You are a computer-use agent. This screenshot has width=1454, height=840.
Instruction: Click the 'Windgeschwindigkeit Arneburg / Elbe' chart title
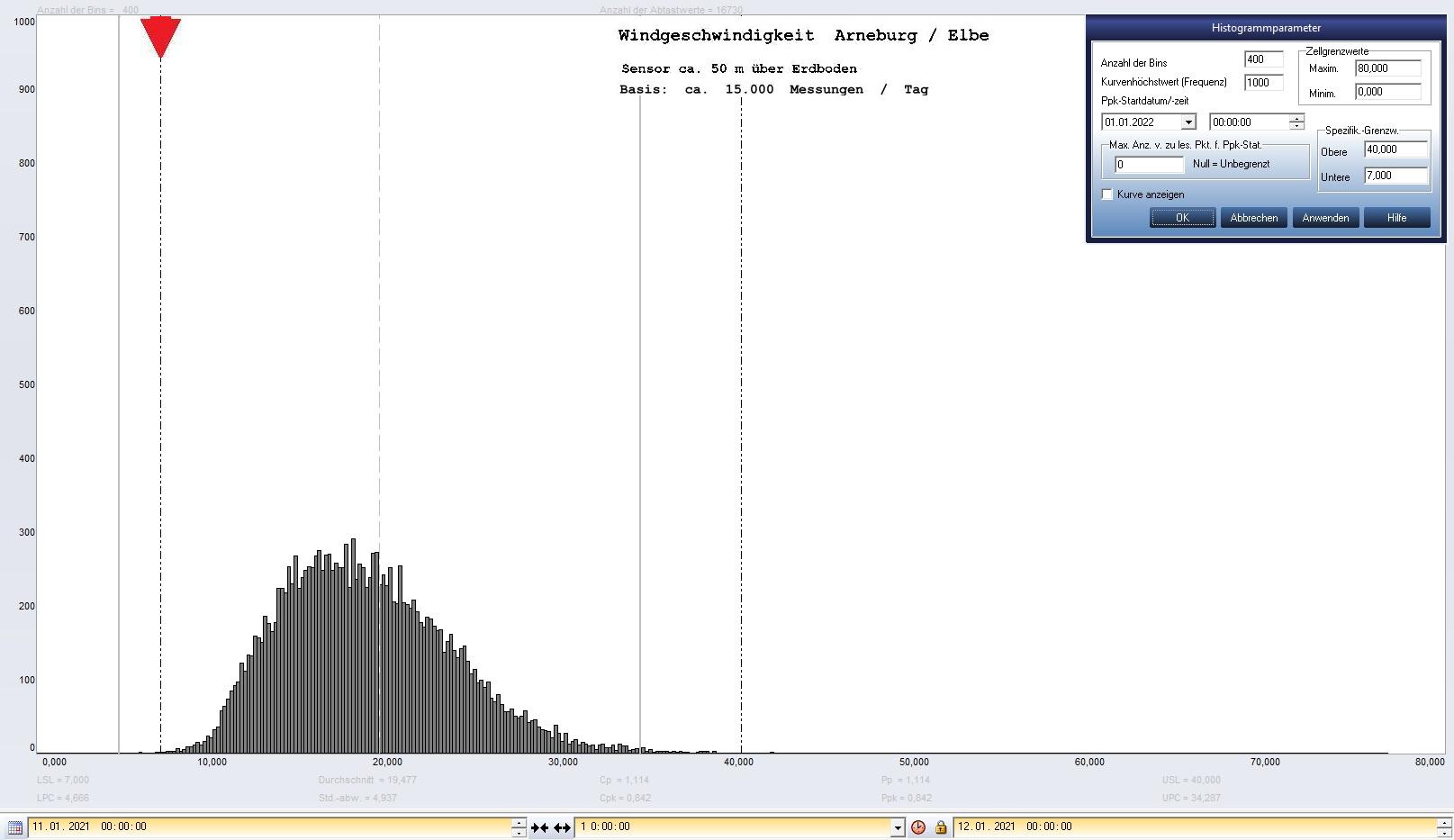(803, 36)
